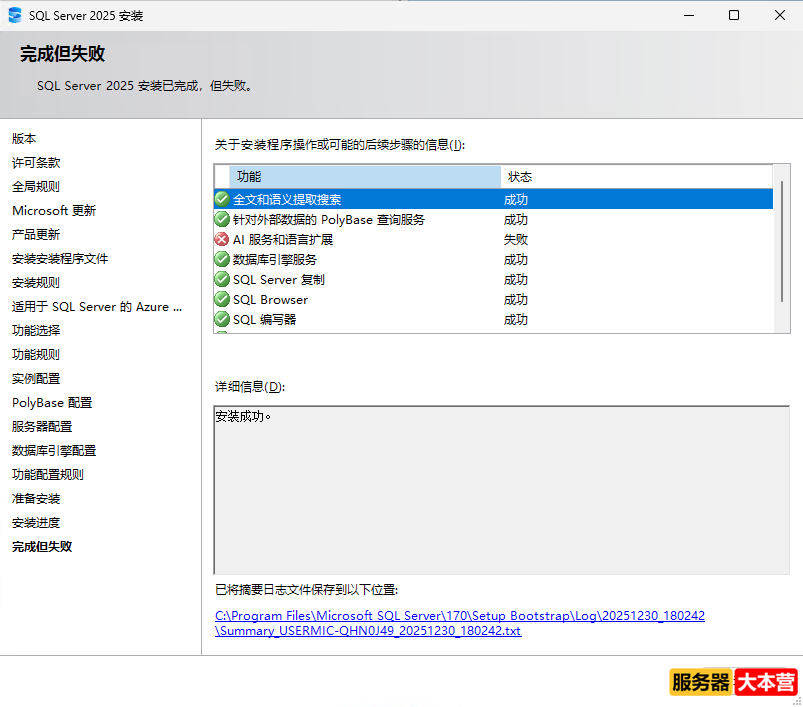The image size is (803, 707).
Task: Select 实例配置 step in the sidebar
Action: coord(36,378)
